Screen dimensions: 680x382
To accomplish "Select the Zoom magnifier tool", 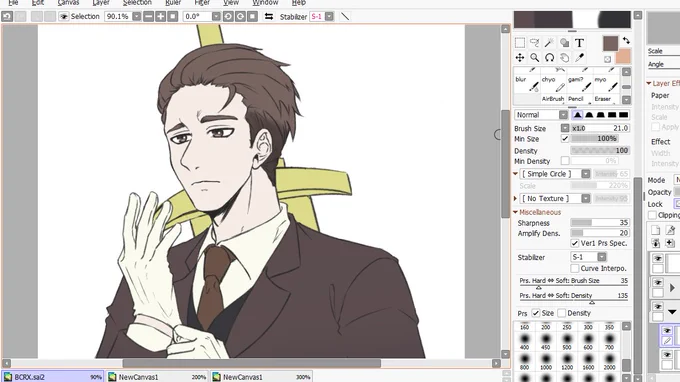I will [x=535, y=58].
